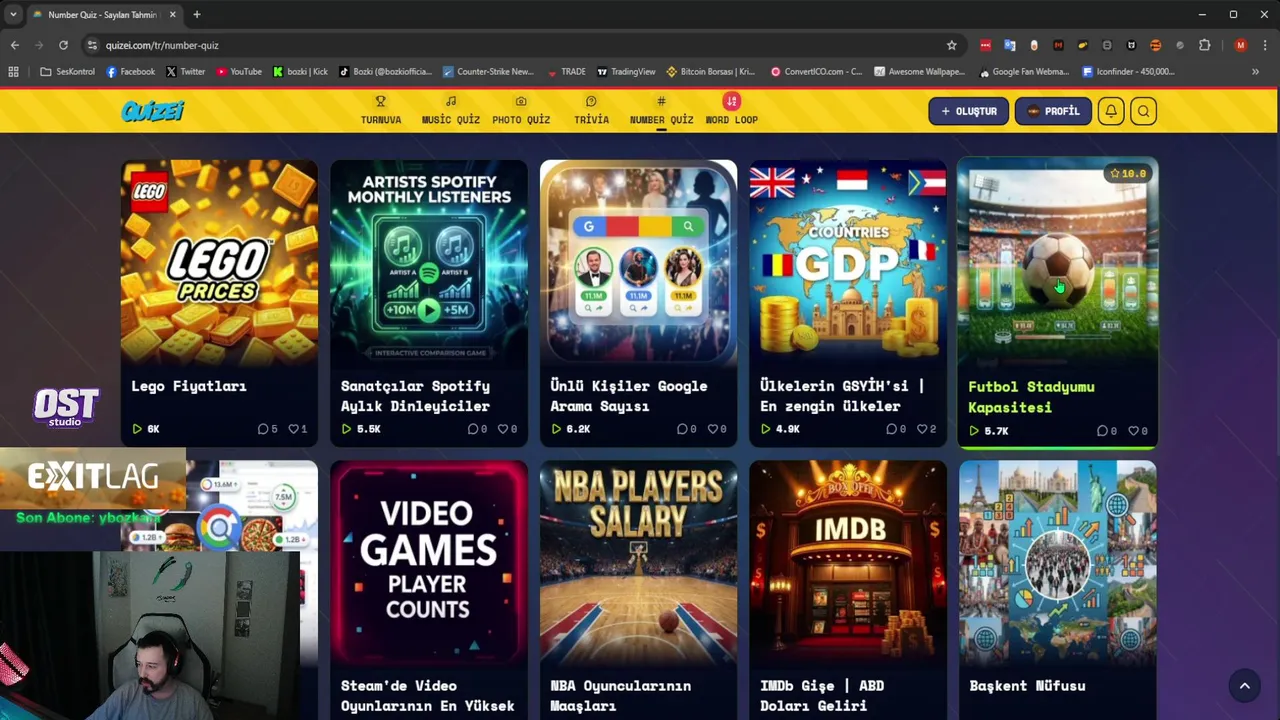
Task: Open Artists Spotify Monthly Listeners thumbnail
Action: [429, 264]
